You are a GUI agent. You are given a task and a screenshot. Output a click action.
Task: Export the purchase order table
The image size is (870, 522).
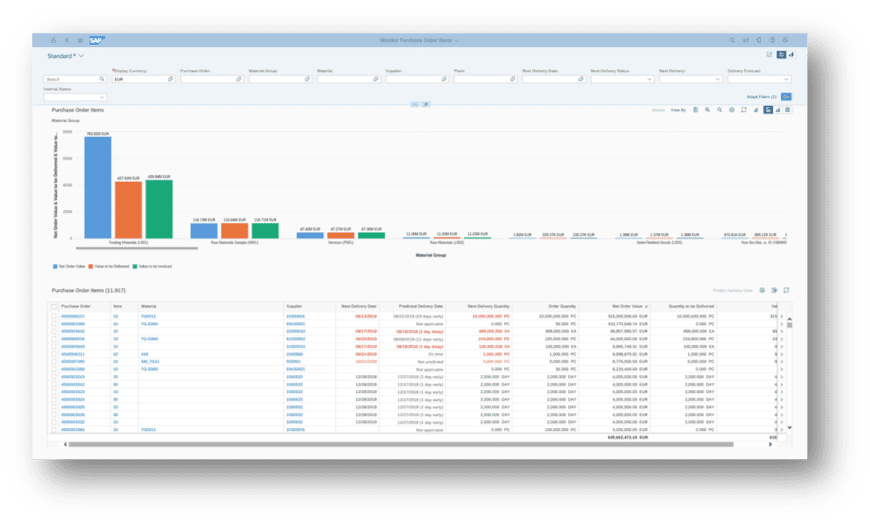[x=774, y=290]
